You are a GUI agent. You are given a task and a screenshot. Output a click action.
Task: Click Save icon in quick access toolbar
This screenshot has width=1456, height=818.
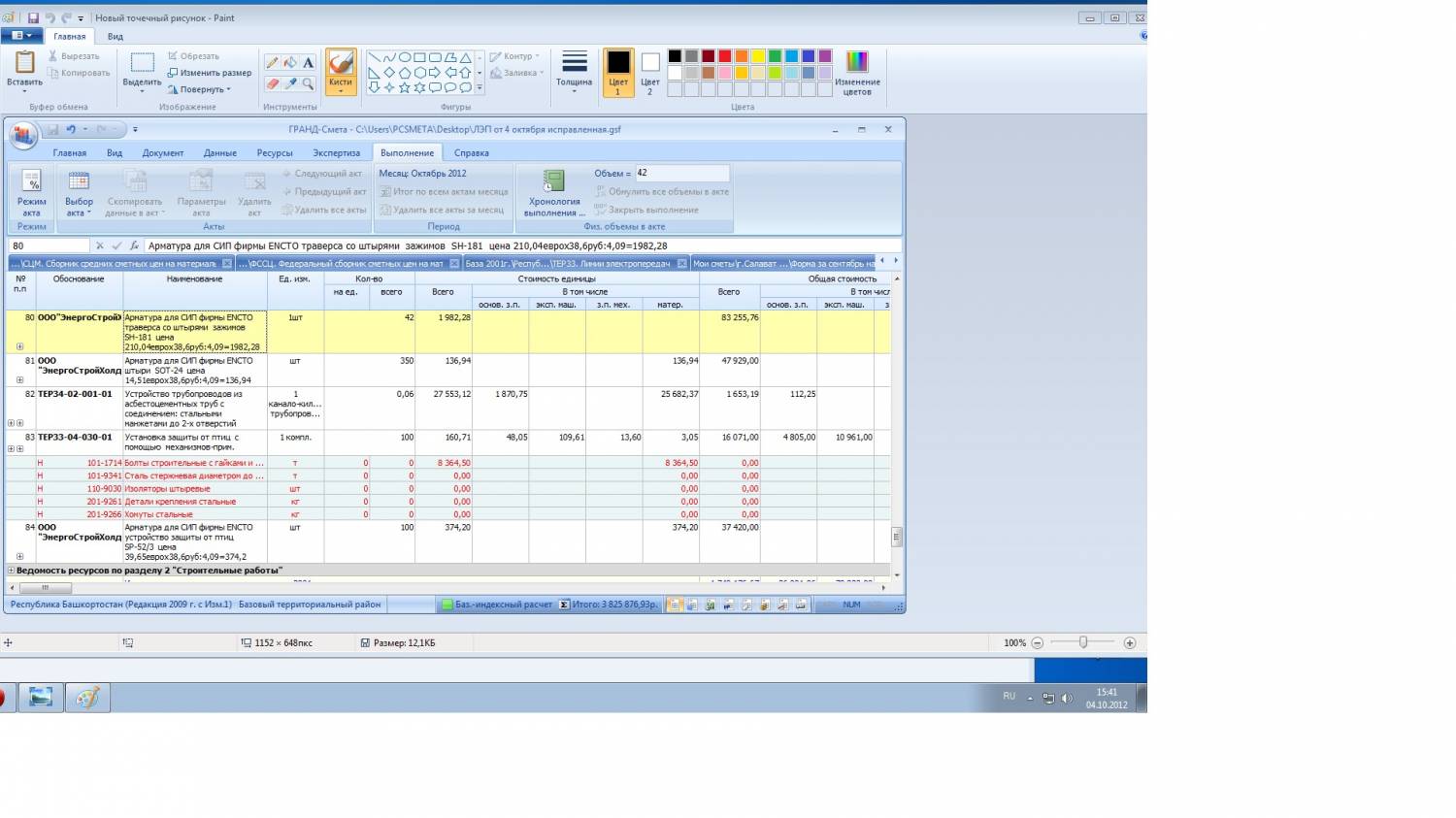tap(34, 18)
